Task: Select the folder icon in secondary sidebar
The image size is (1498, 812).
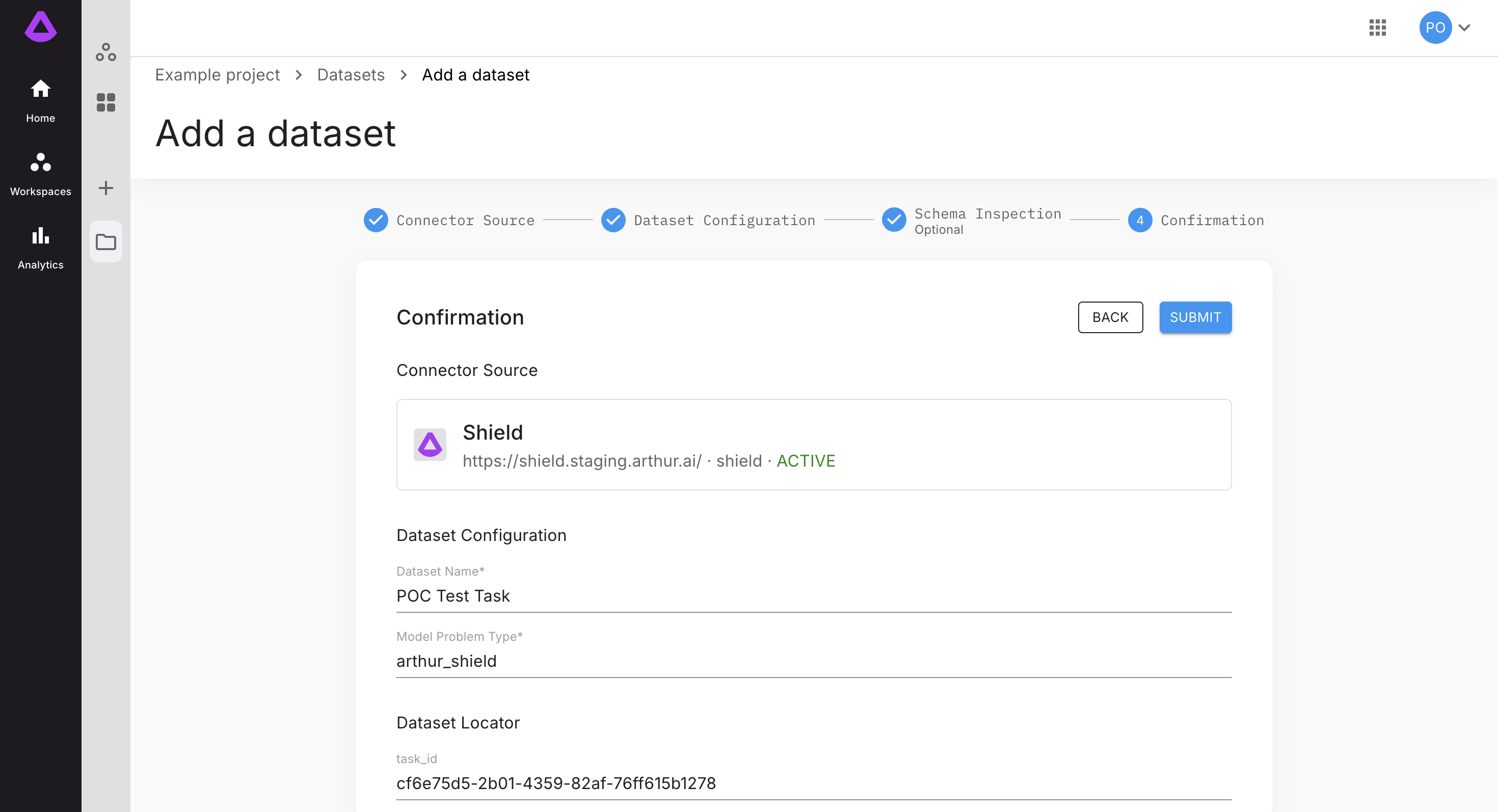Action: 106,241
